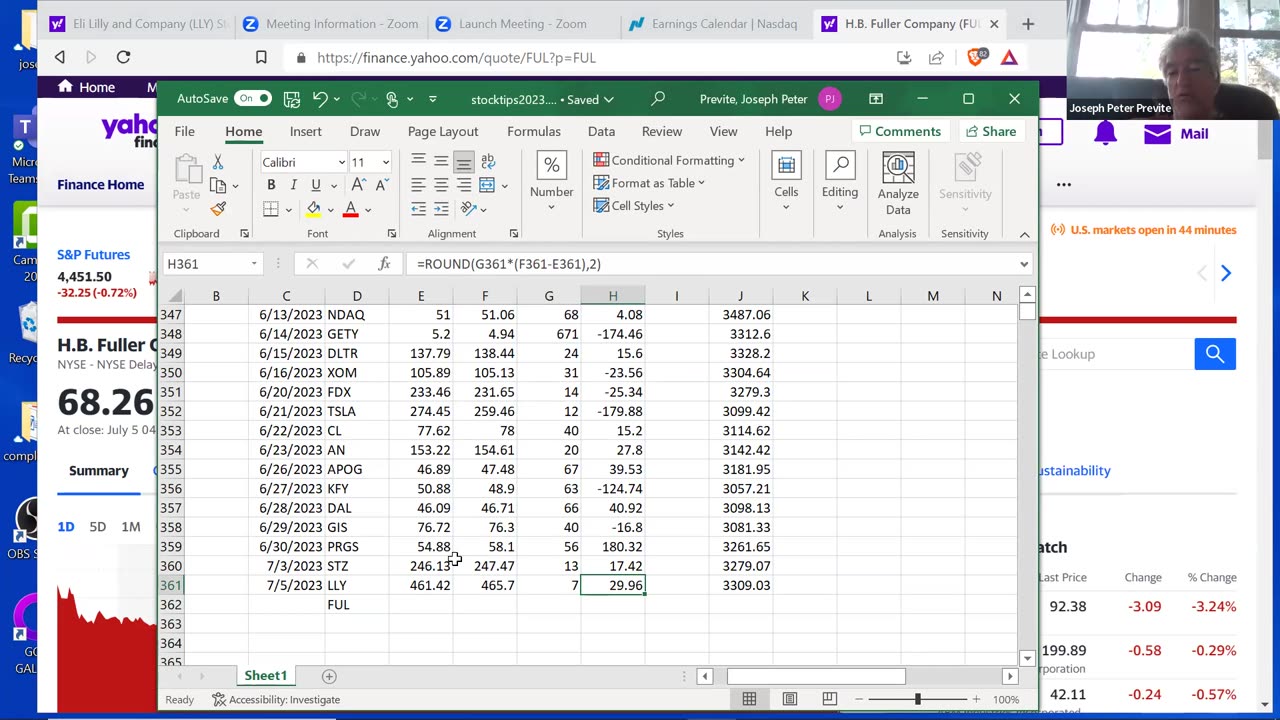Open the Excel search magnifier
Screen dimensions: 1280x720
coord(658,99)
